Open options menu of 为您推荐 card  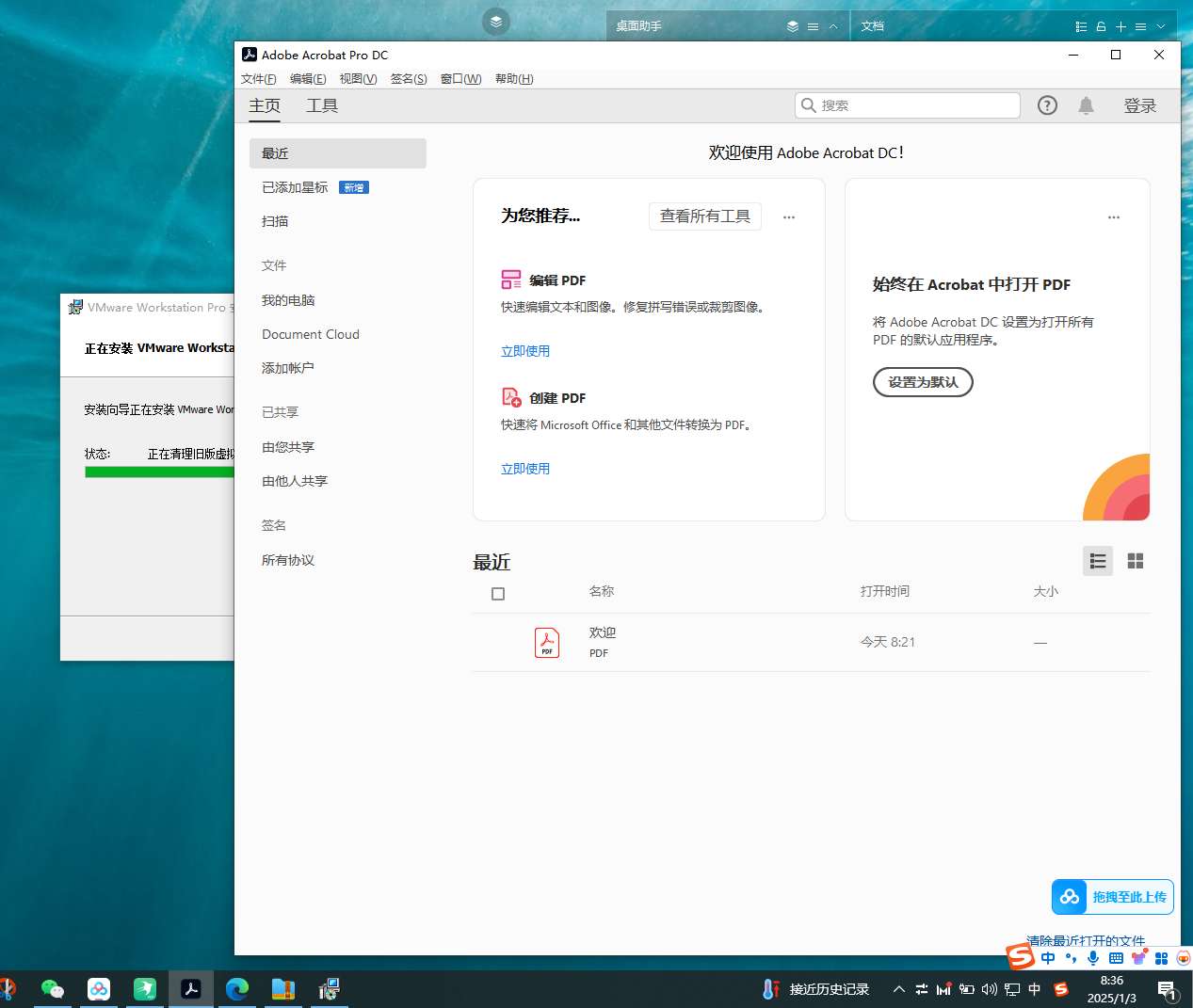789,217
